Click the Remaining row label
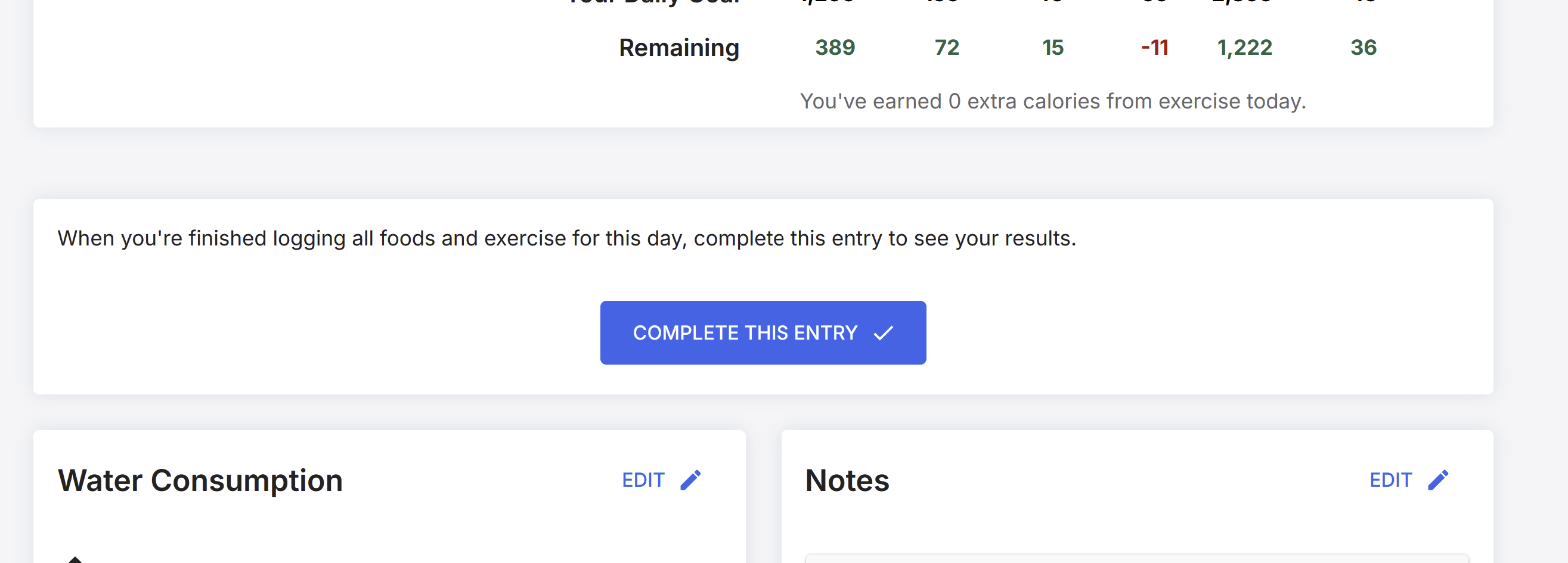Viewport: 1568px width, 563px height. 678,48
